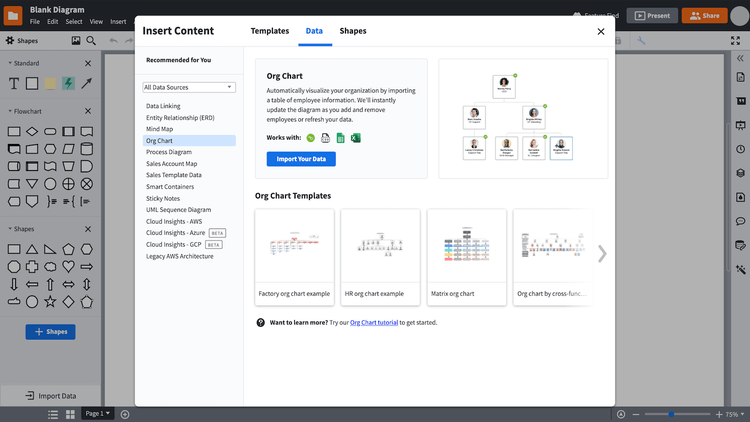Click the zoom in plus button

[719, 414]
